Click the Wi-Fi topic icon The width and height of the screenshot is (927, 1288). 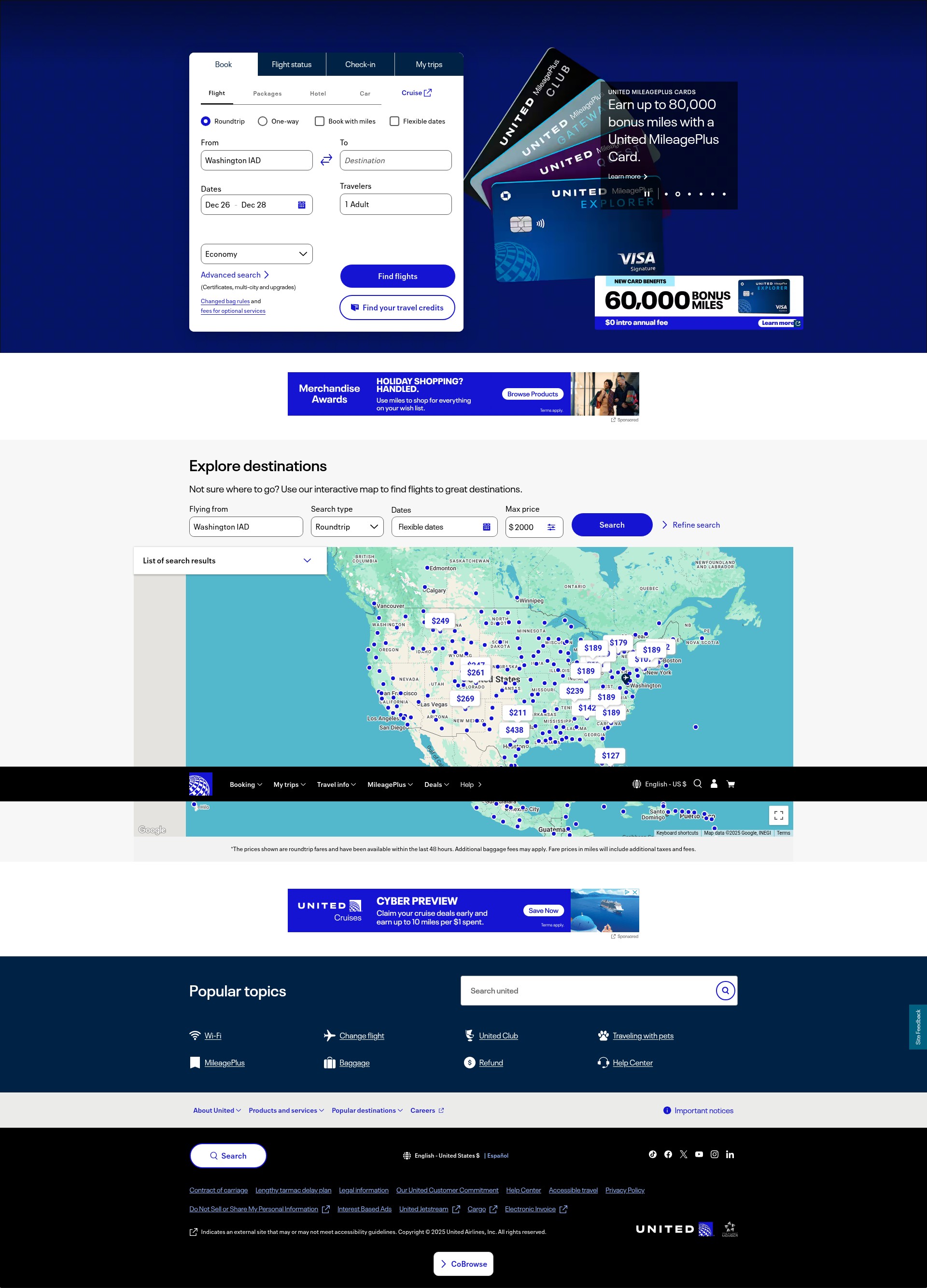(195, 1036)
